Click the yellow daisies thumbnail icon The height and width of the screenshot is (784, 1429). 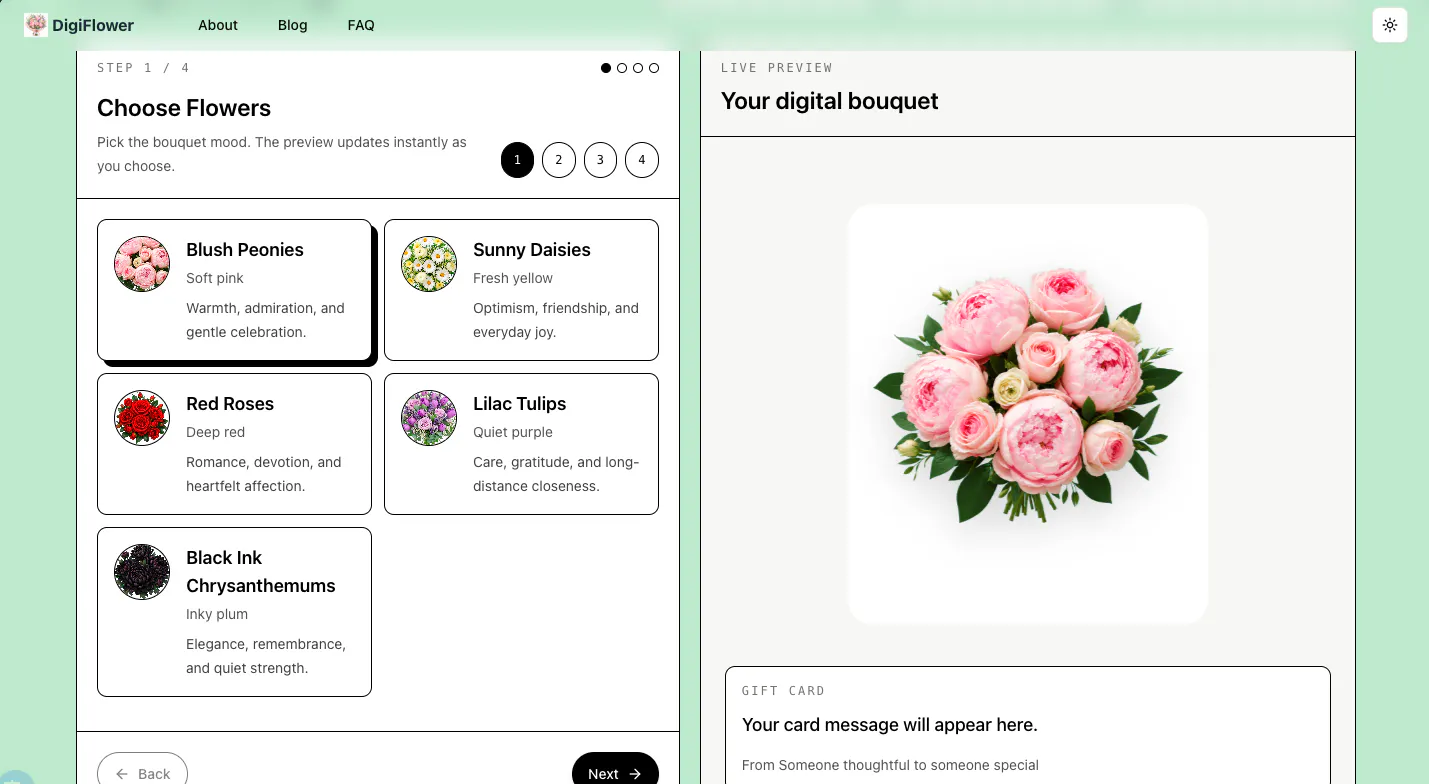coord(429,264)
